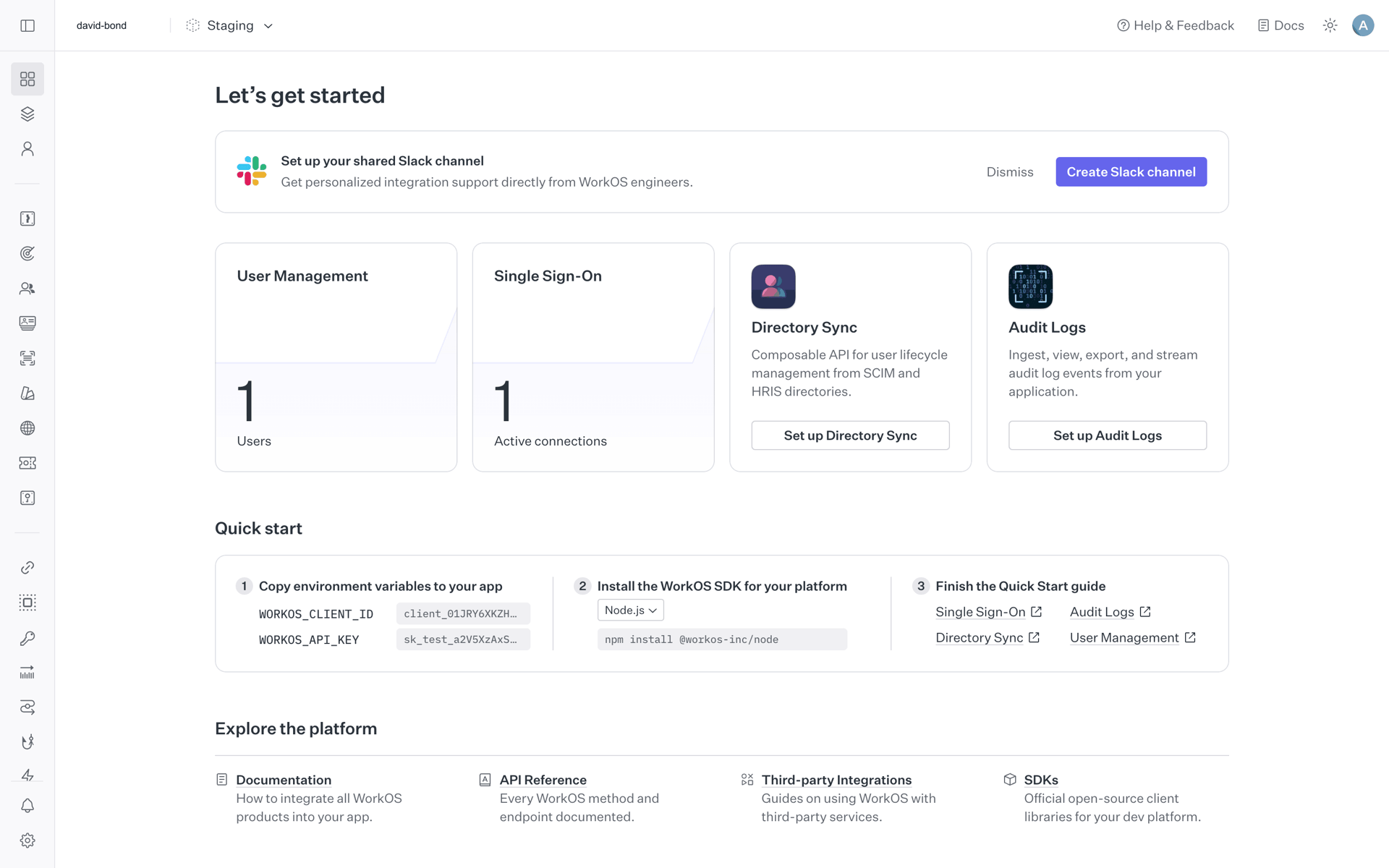Toggle the sun theme icon
Image resolution: width=1389 pixels, height=868 pixels.
coord(1330,25)
